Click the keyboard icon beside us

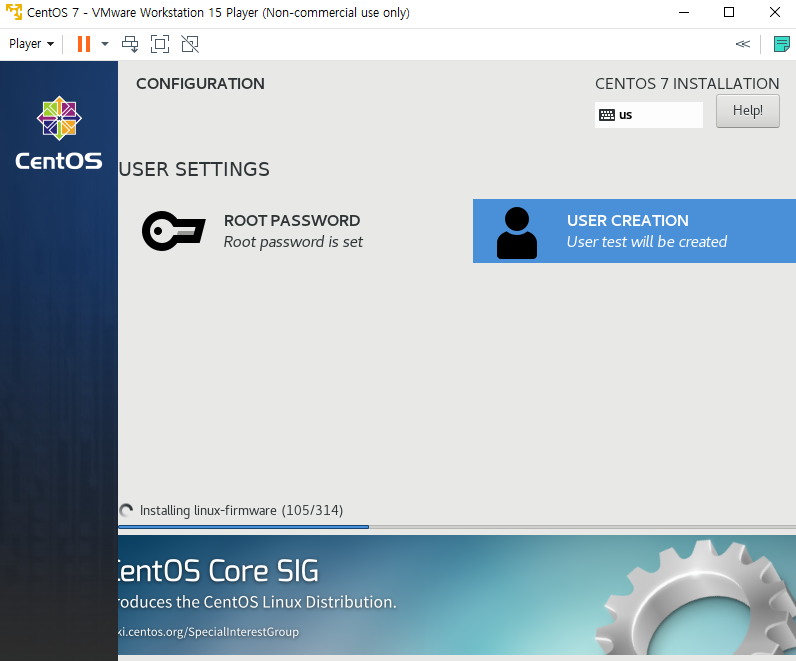607,115
